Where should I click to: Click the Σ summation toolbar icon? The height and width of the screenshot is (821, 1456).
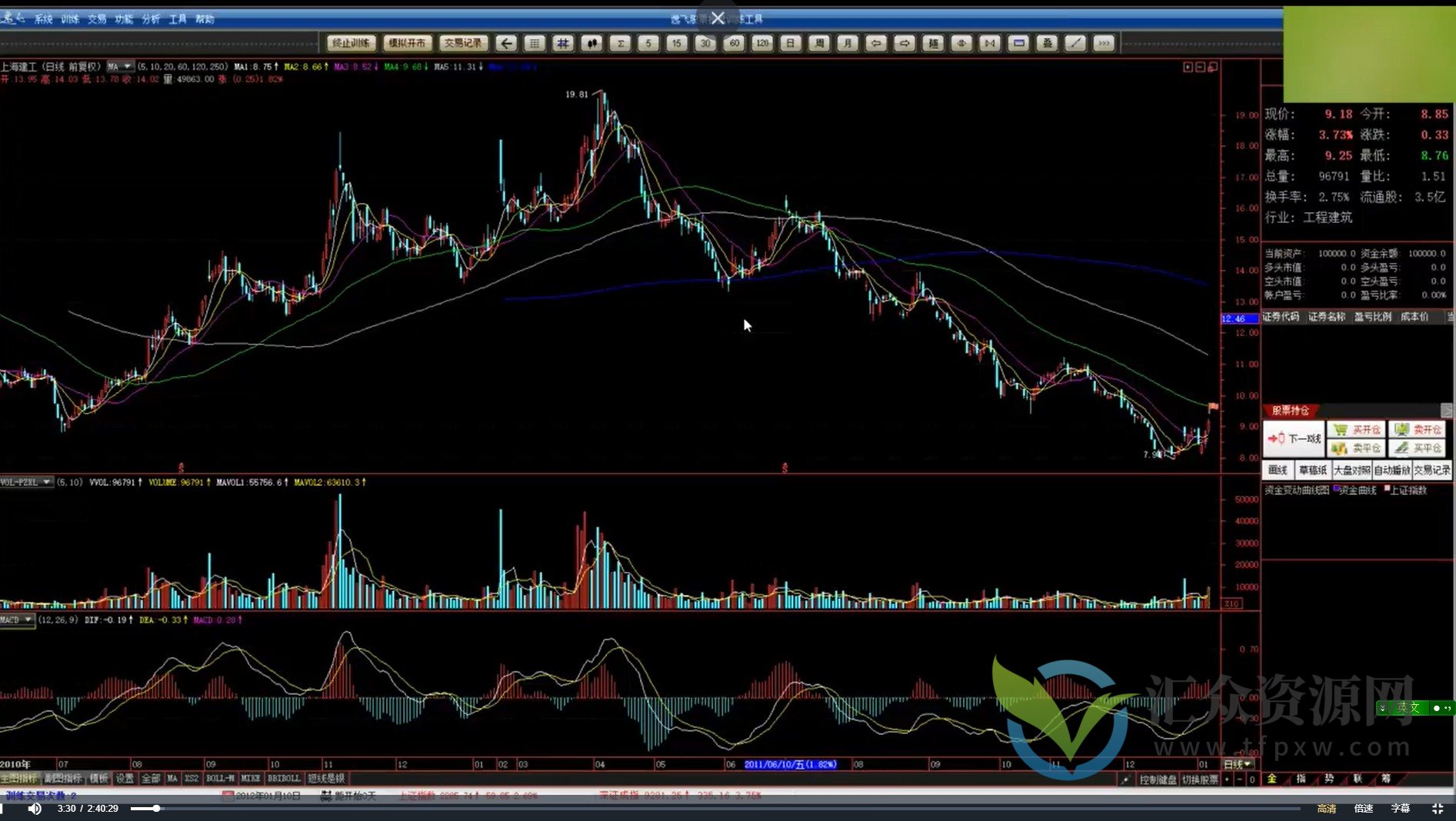click(620, 44)
